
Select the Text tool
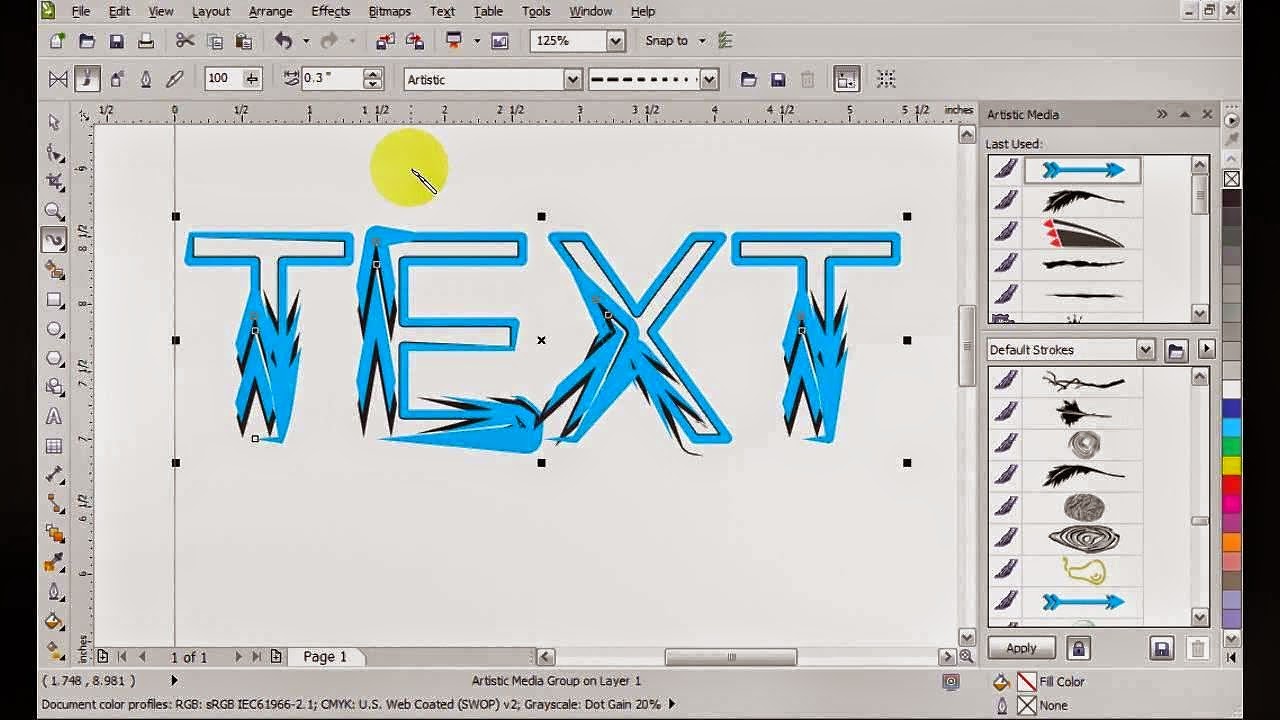(x=54, y=417)
